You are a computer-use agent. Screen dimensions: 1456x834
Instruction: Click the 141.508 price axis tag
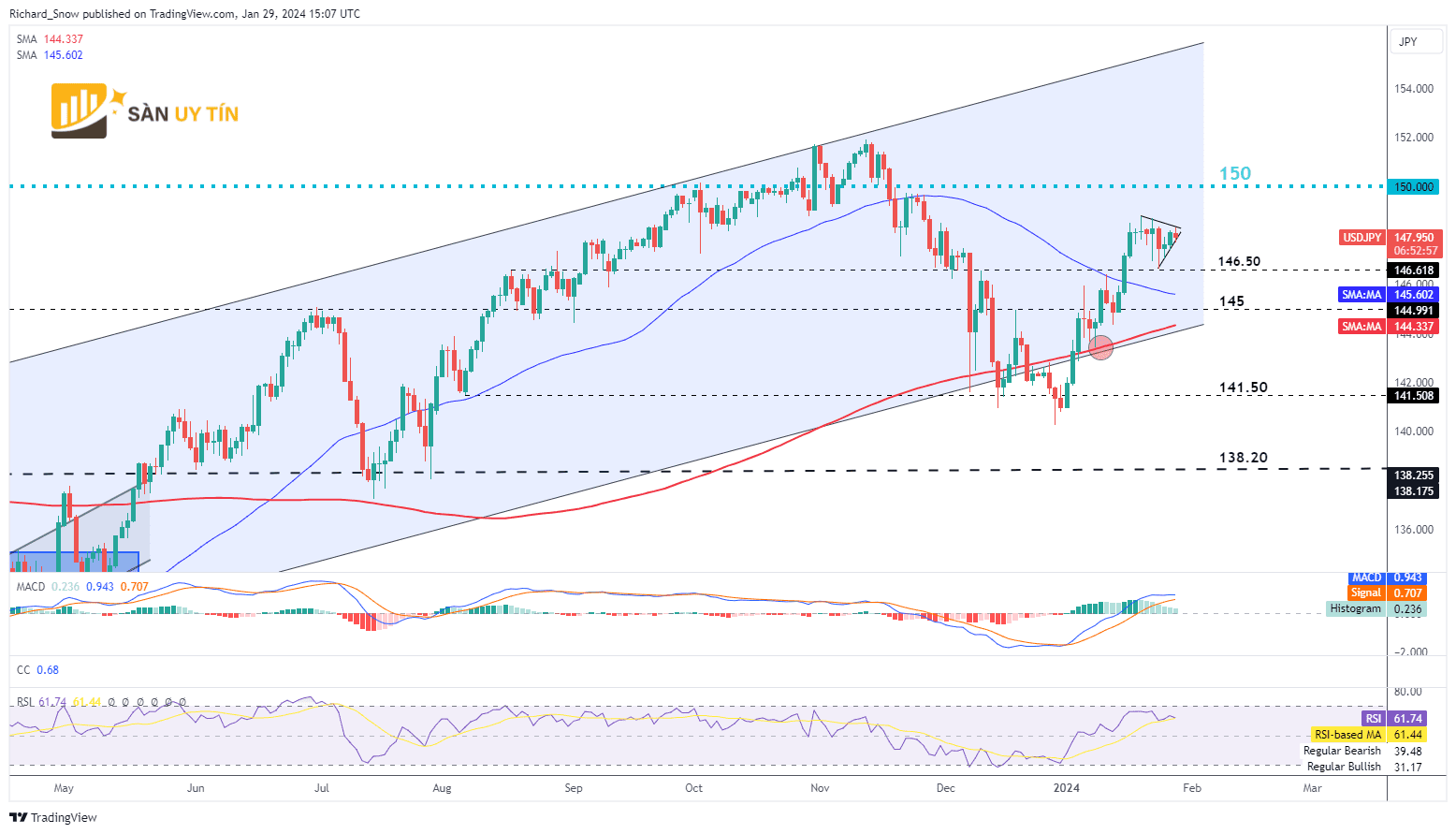(1414, 396)
